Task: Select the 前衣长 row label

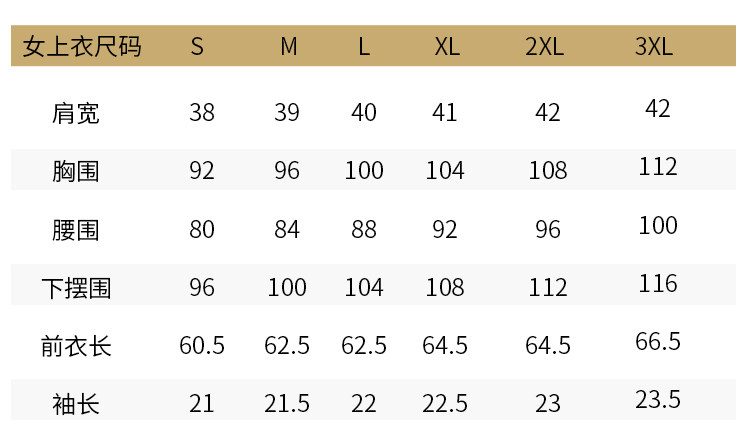Action: point(76,346)
